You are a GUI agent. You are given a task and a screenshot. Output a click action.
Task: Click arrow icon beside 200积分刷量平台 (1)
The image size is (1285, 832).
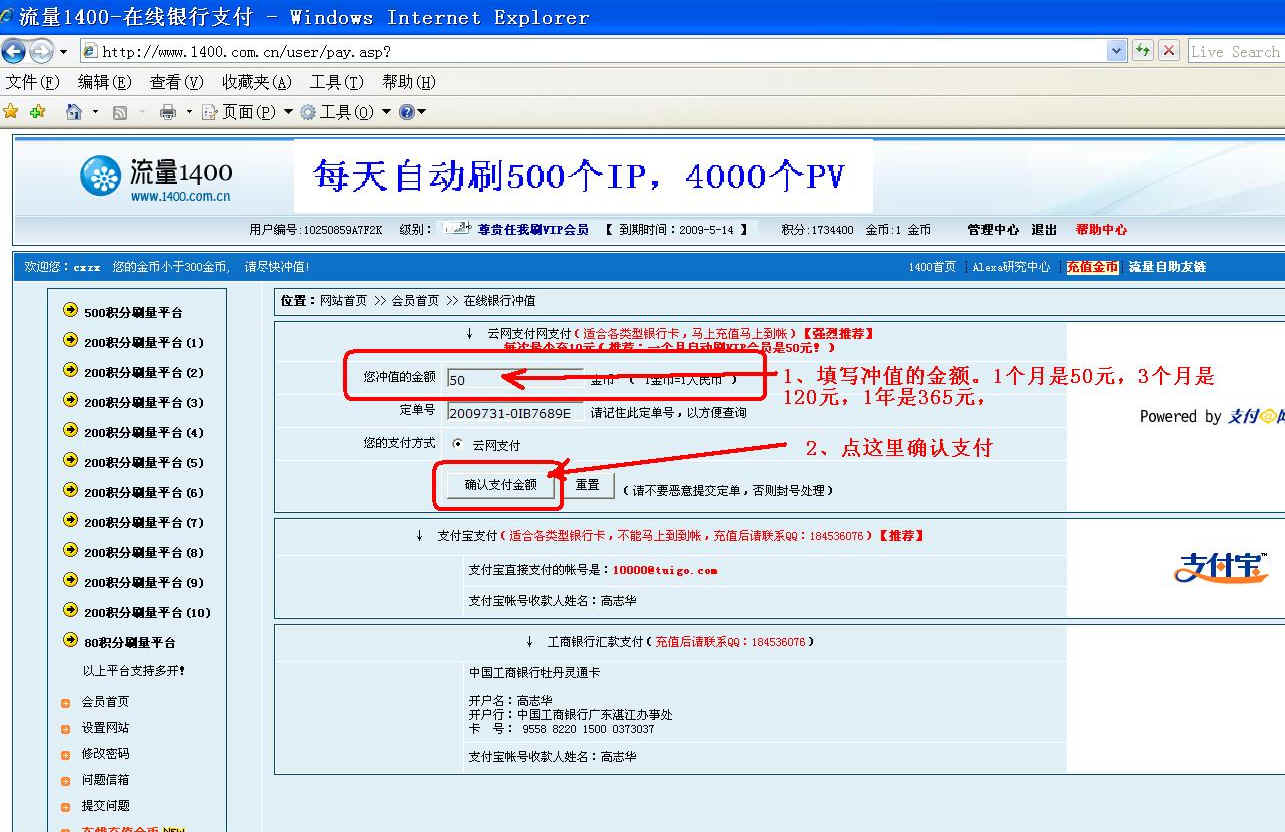click(70, 340)
